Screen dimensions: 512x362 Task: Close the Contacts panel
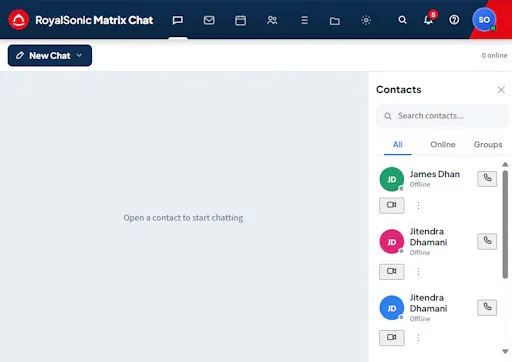[501, 90]
